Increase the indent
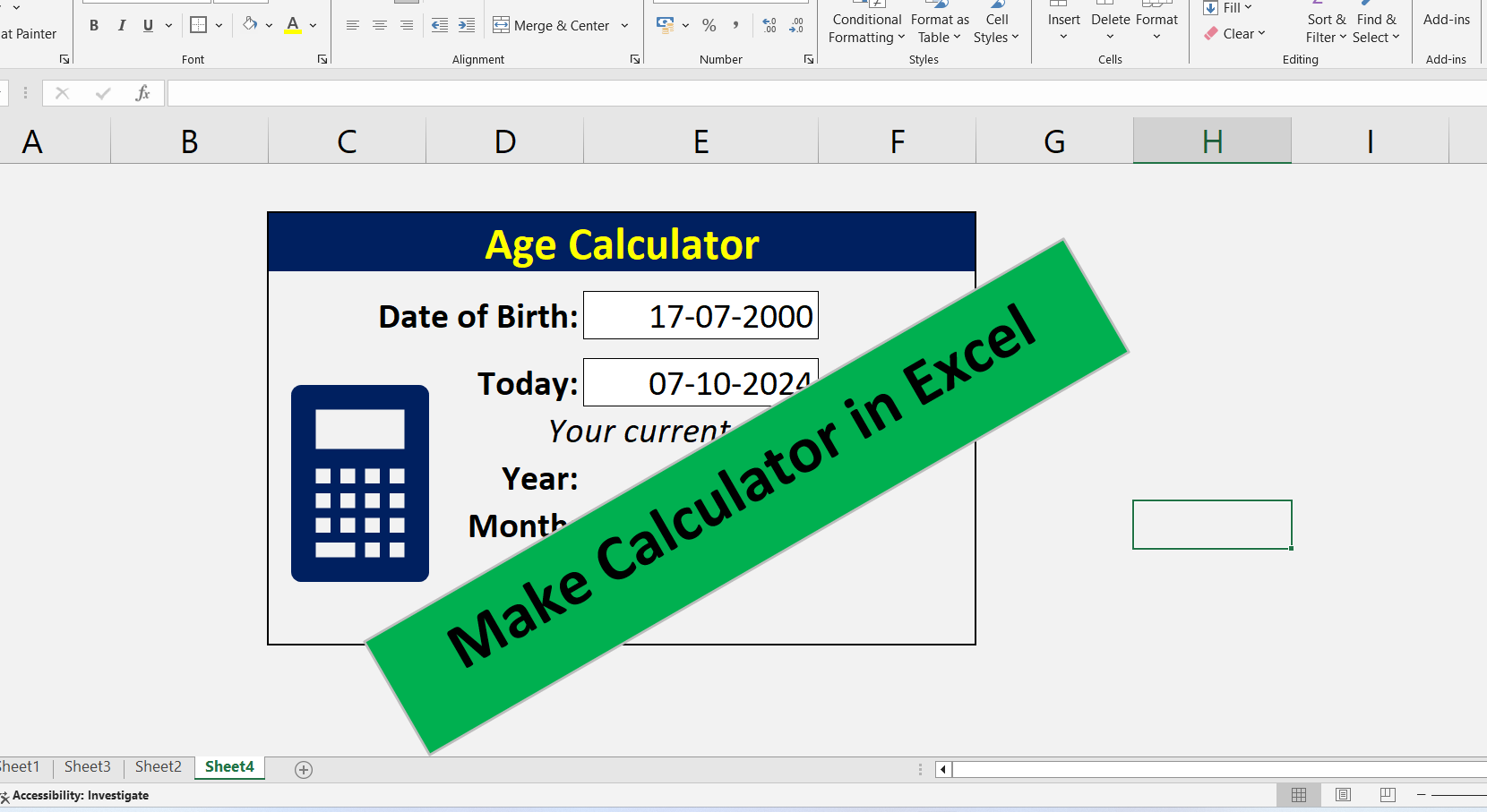Viewport: 1487px width, 812px height. [467, 25]
